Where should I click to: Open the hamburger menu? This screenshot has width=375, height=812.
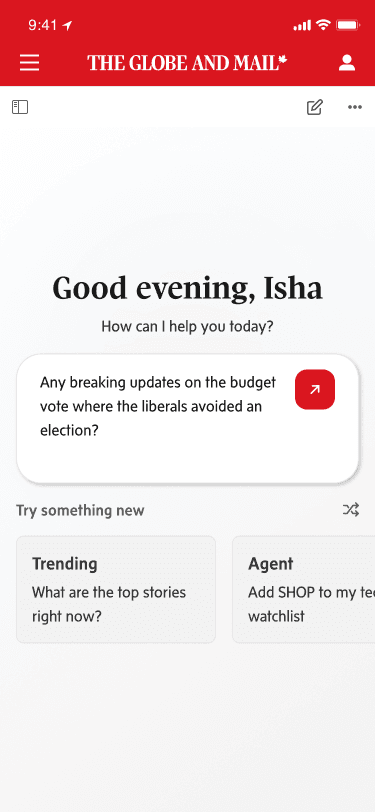click(x=30, y=63)
